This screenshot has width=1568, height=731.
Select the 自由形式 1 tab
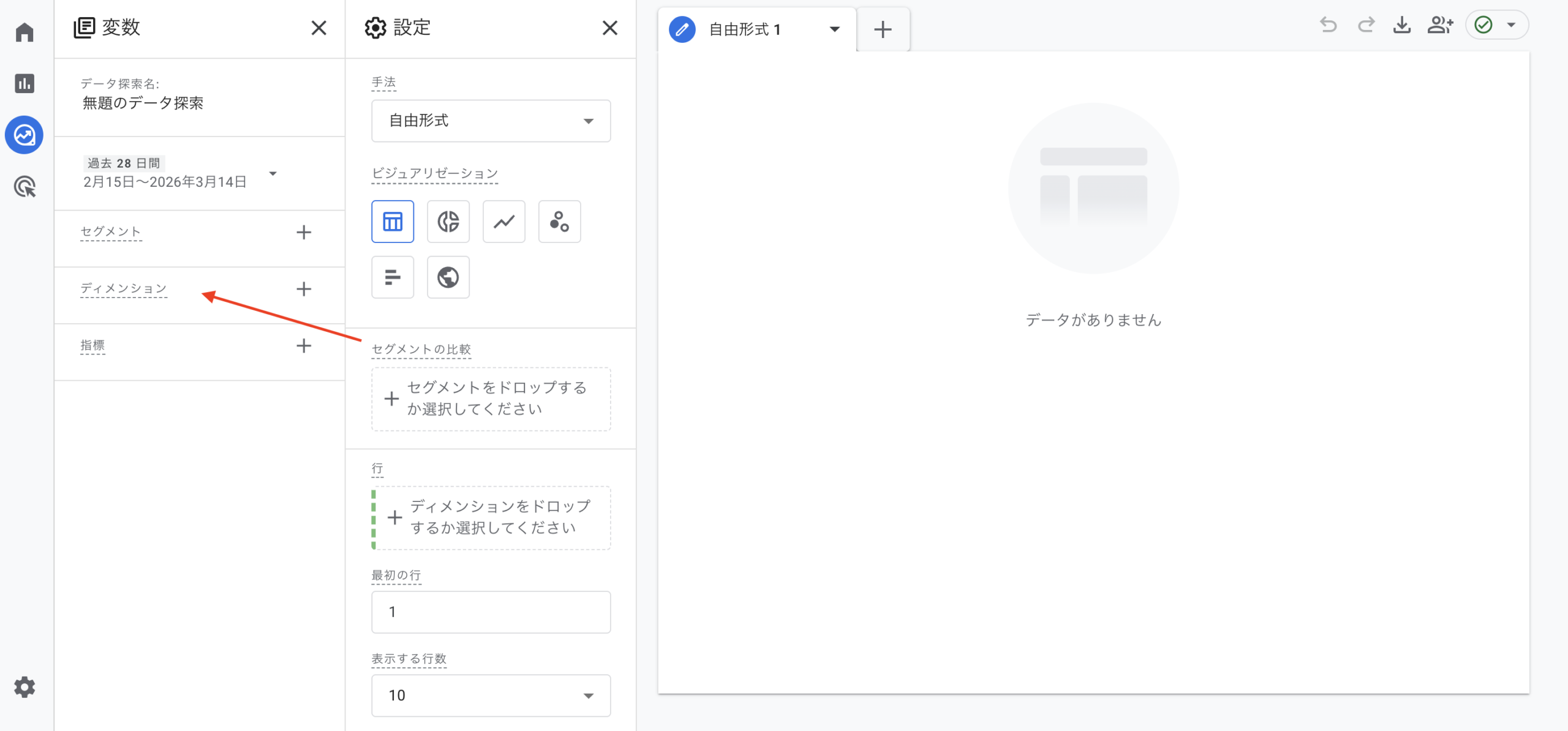(x=744, y=29)
